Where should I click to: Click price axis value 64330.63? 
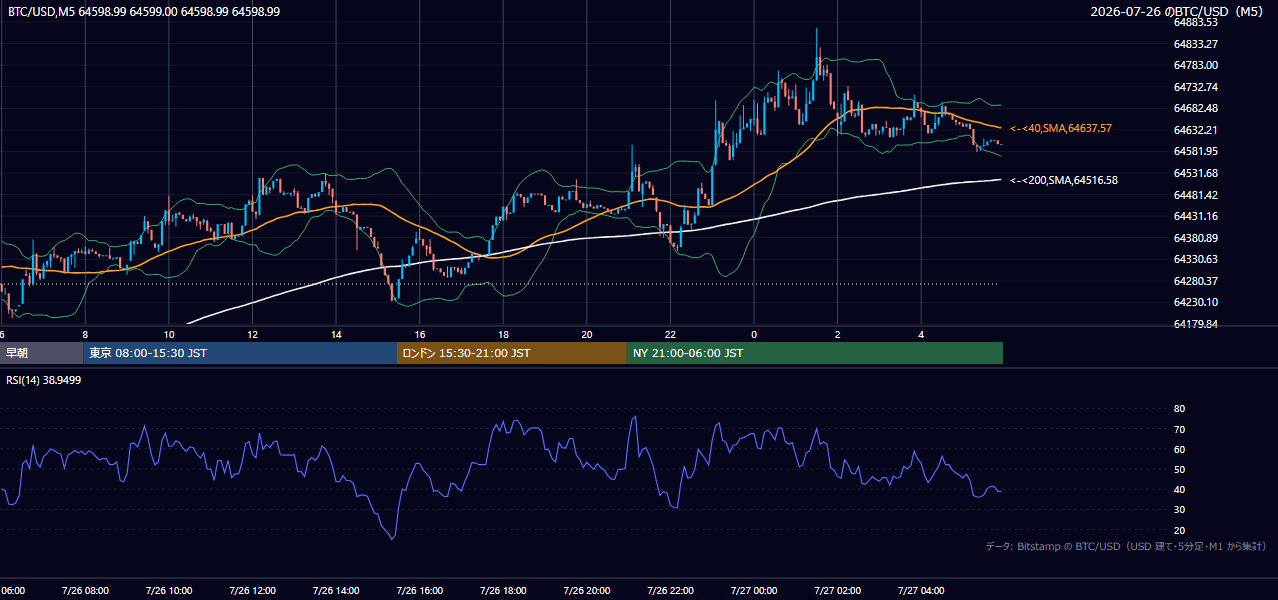[1195, 259]
